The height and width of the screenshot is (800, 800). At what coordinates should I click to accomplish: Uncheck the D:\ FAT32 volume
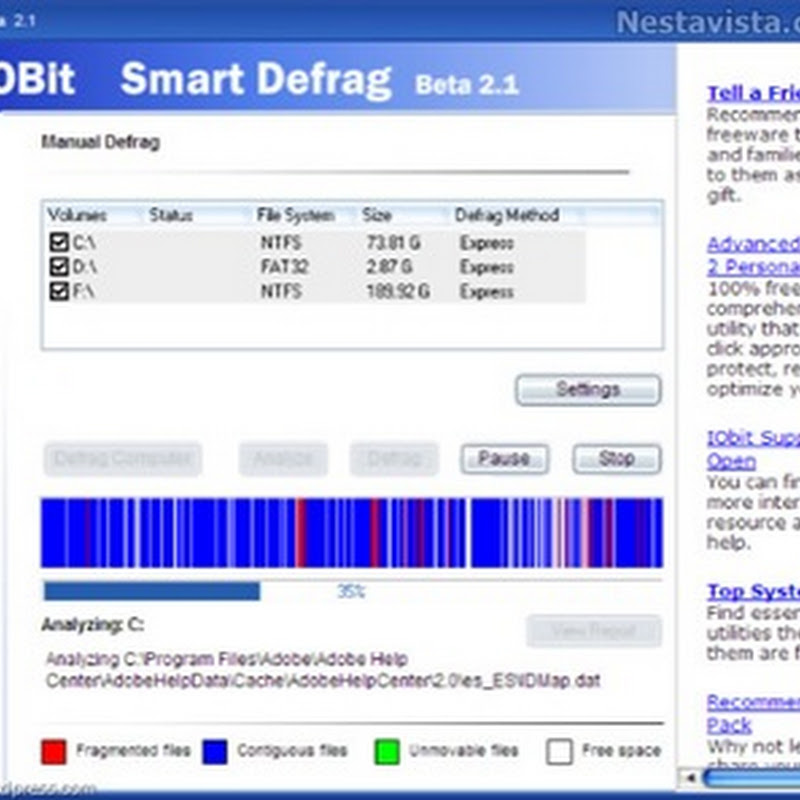click(59, 267)
